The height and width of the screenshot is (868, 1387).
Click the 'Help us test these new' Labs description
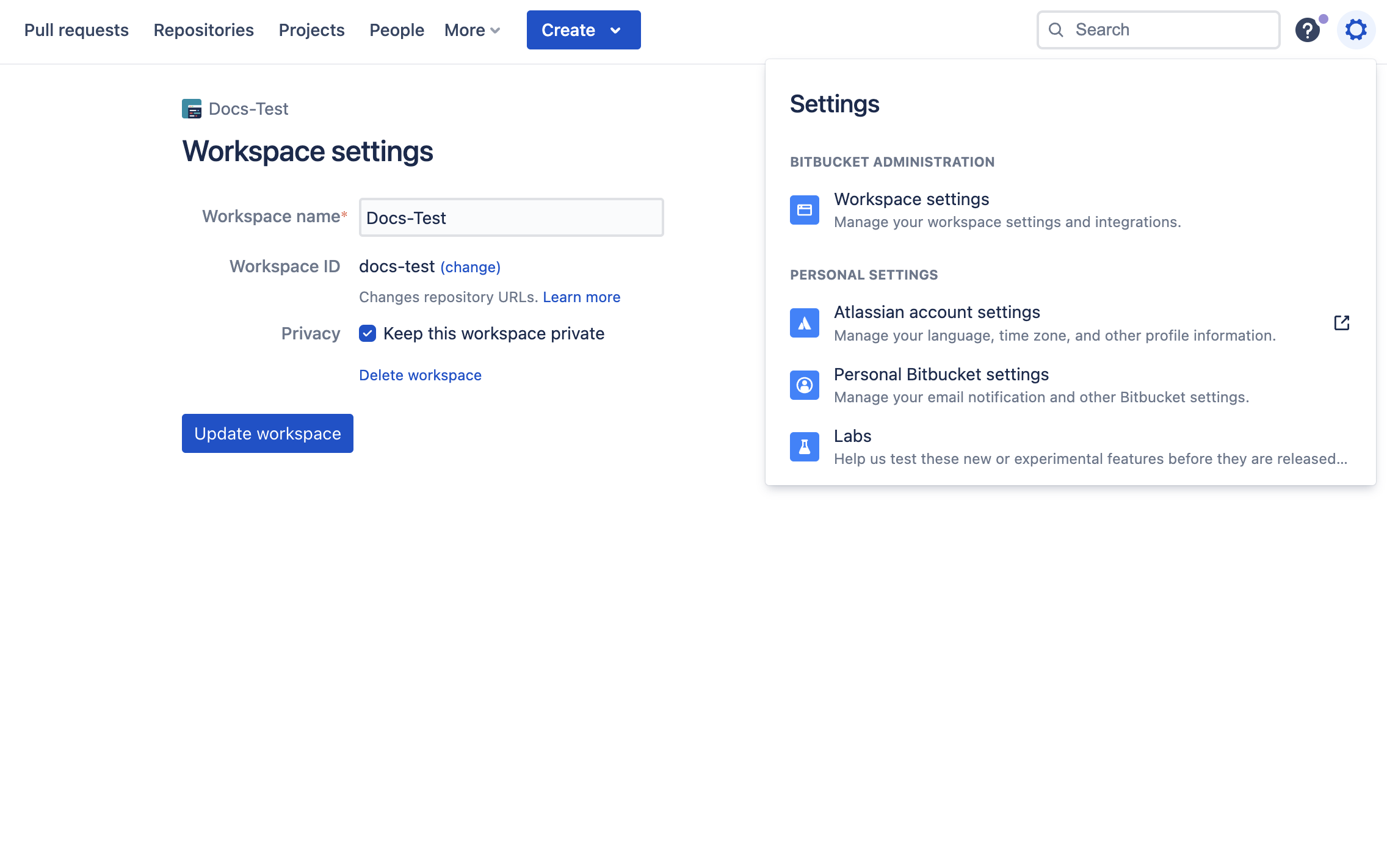tap(1090, 459)
